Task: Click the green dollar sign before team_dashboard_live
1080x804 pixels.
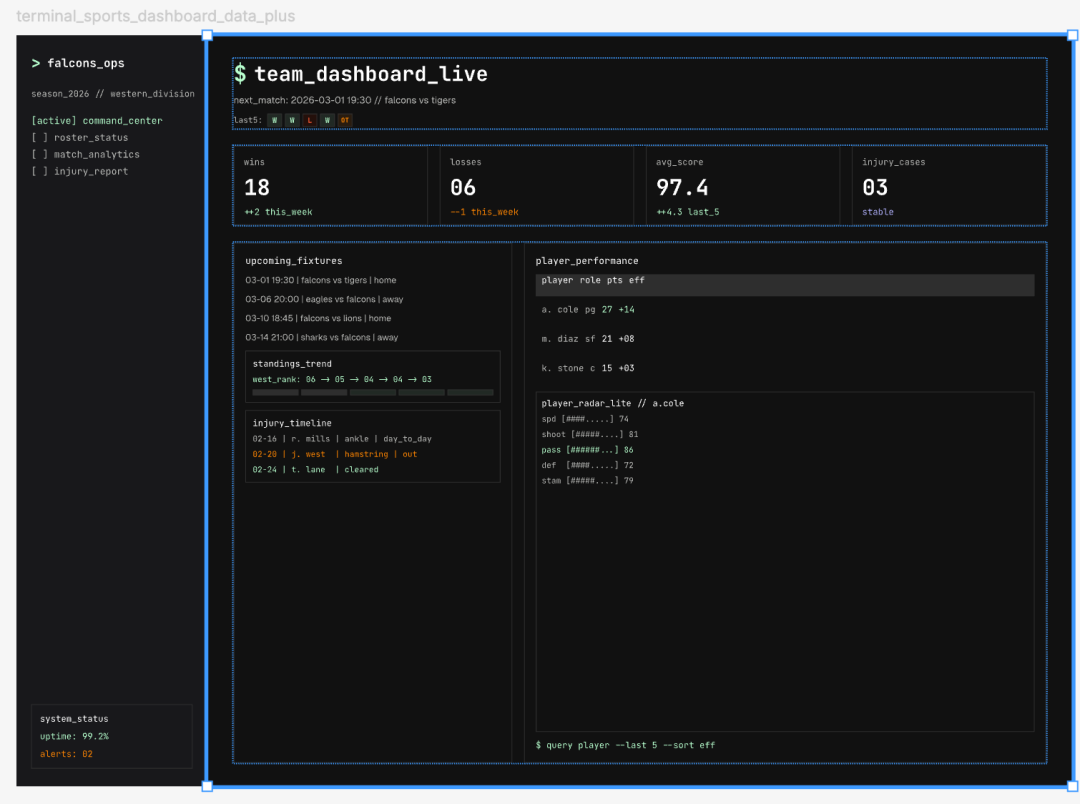Action: click(240, 74)
